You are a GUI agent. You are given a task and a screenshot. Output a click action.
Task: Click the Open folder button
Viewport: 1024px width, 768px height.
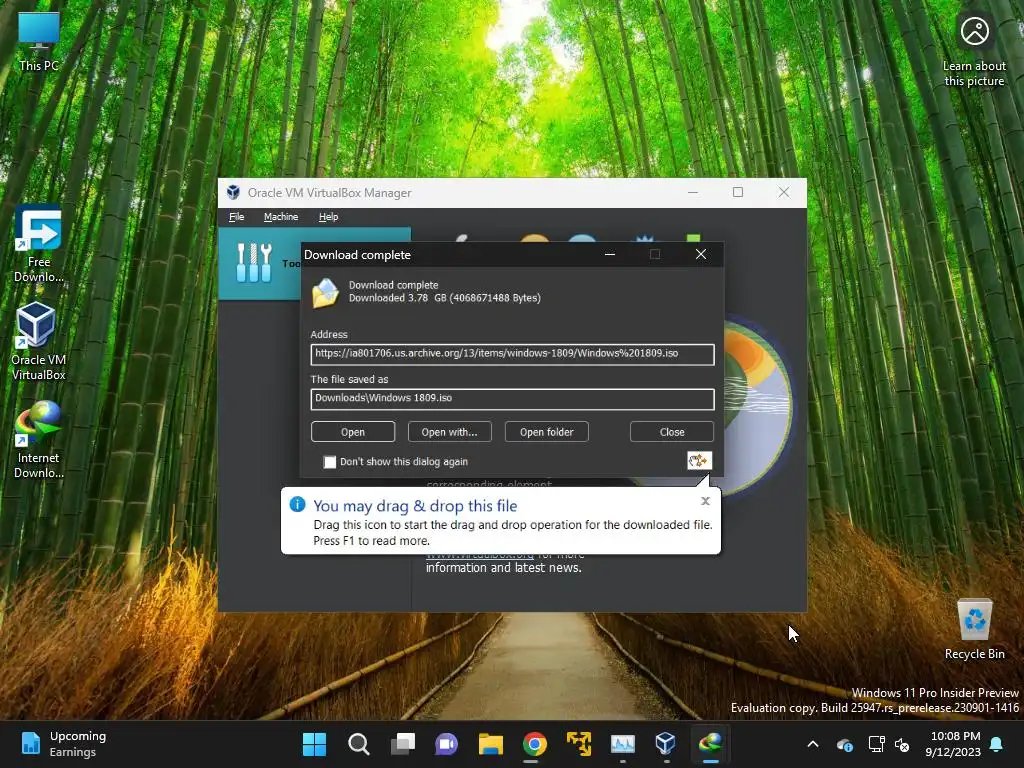(x=547, y=432)
